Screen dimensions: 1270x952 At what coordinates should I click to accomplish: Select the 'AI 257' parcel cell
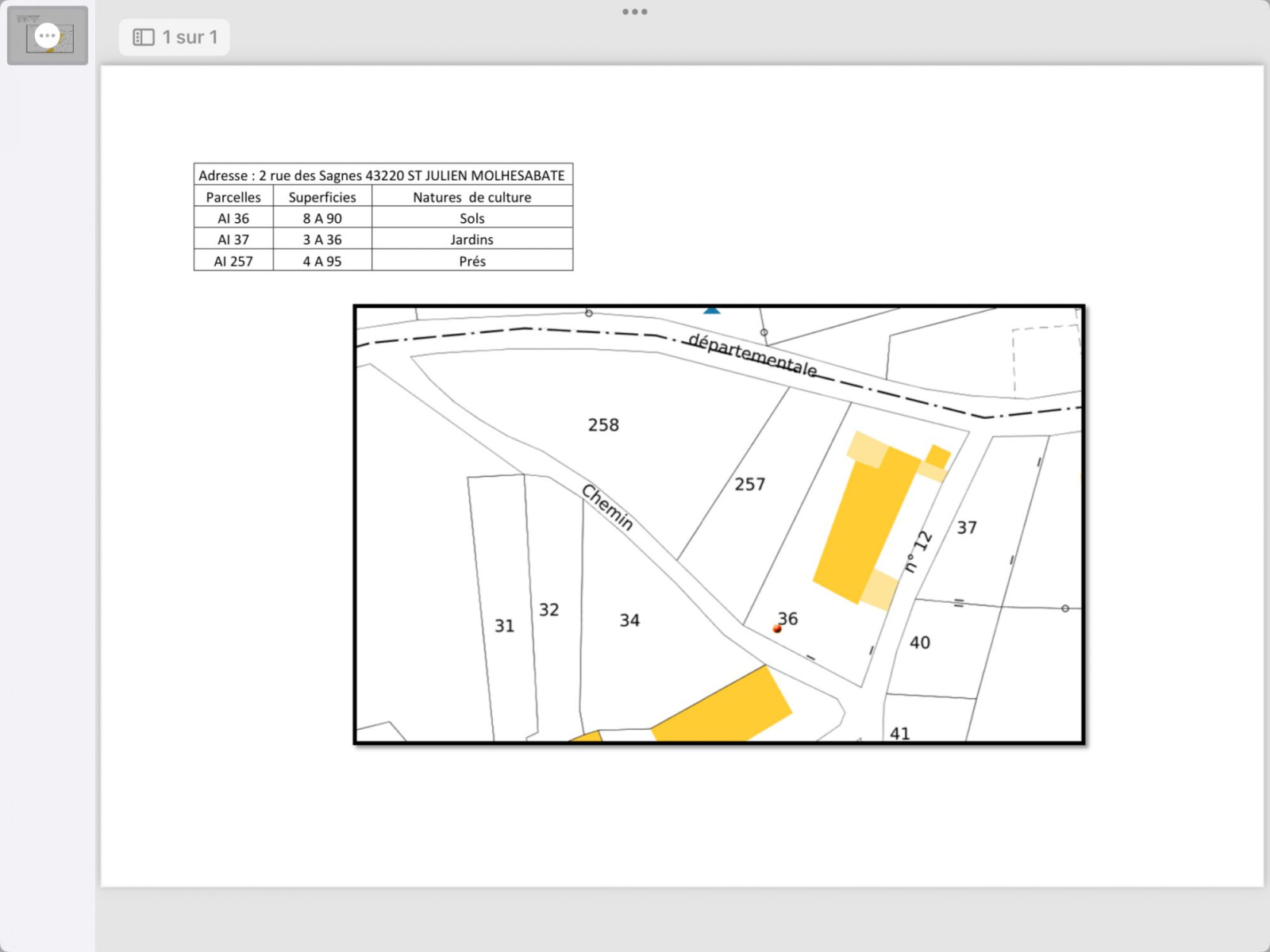233,261
